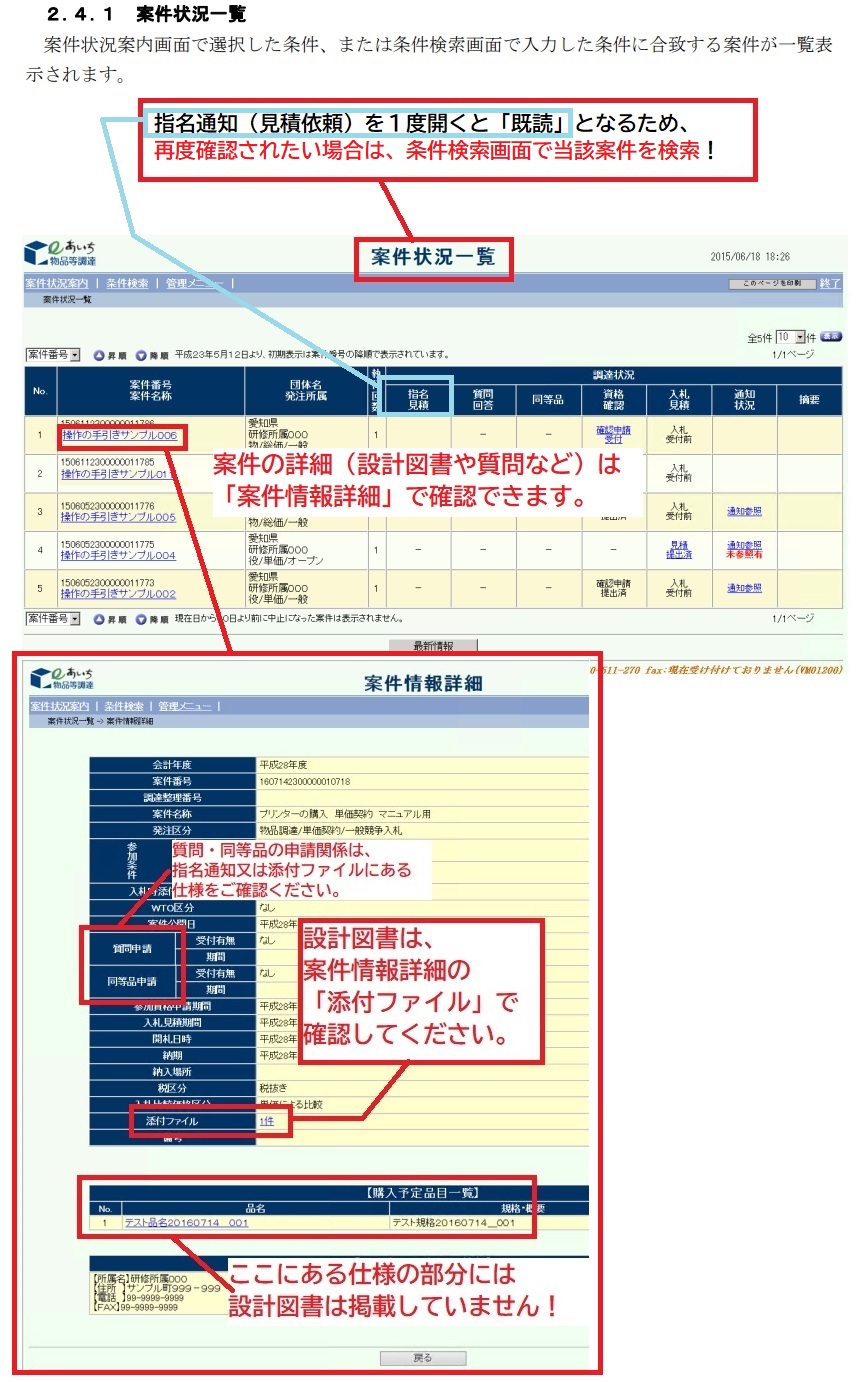Image resolution: width=860 pixels, height=1382 pixels.
Task: Click あいち物品等調達 logo in detail window
Action: pos(63,679)
